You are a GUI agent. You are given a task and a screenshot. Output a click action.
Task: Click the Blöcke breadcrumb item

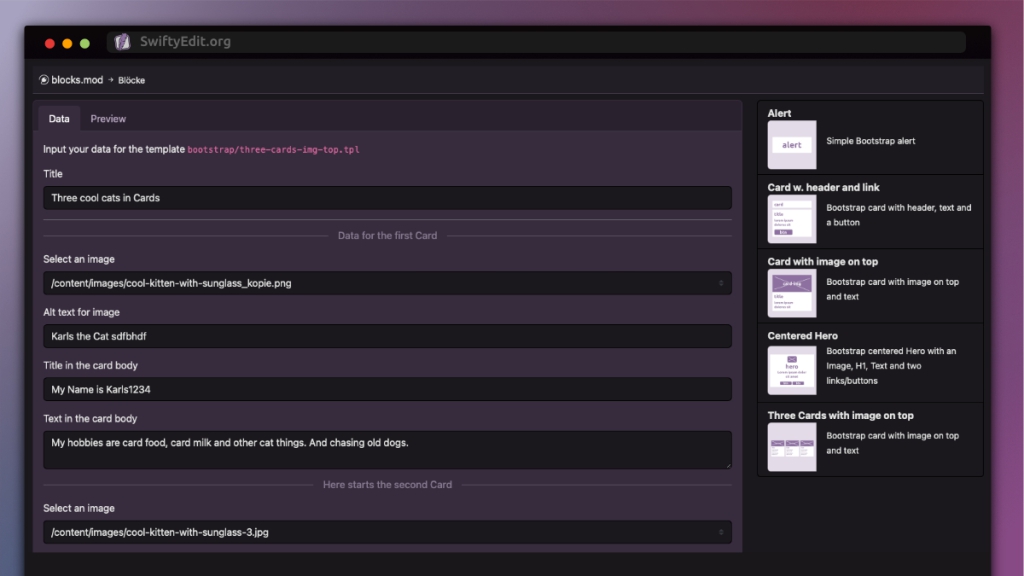coord(131,80)
